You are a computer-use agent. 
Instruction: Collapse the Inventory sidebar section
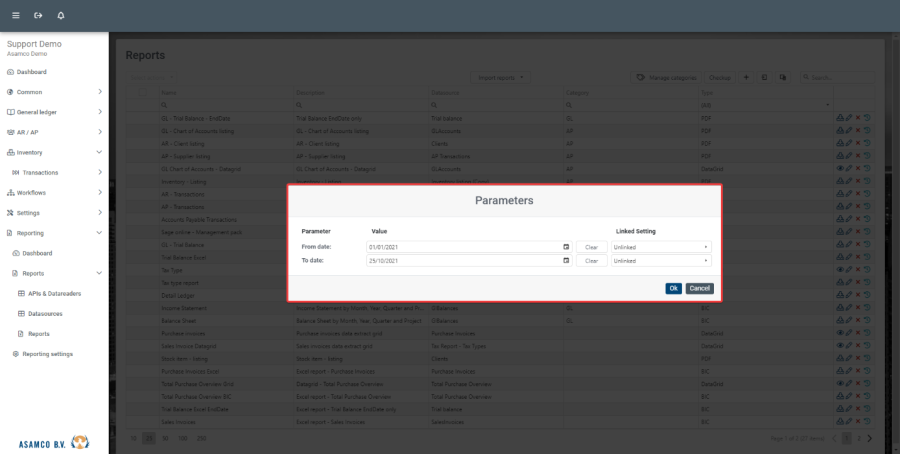[x=99, y=152]
